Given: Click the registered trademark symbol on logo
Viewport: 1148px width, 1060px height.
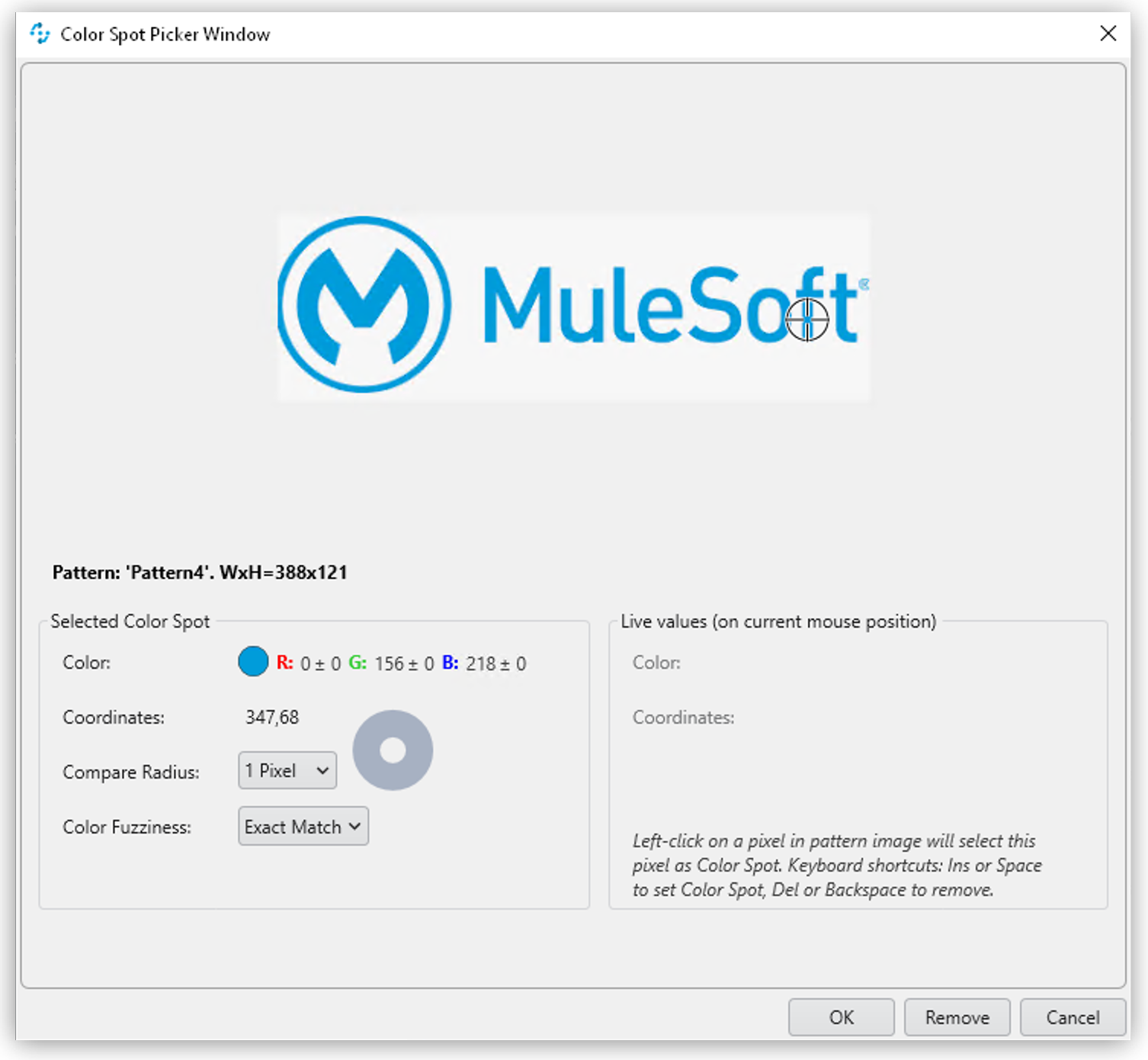Looking at the screenshot, I should click(x=864, y=284).
